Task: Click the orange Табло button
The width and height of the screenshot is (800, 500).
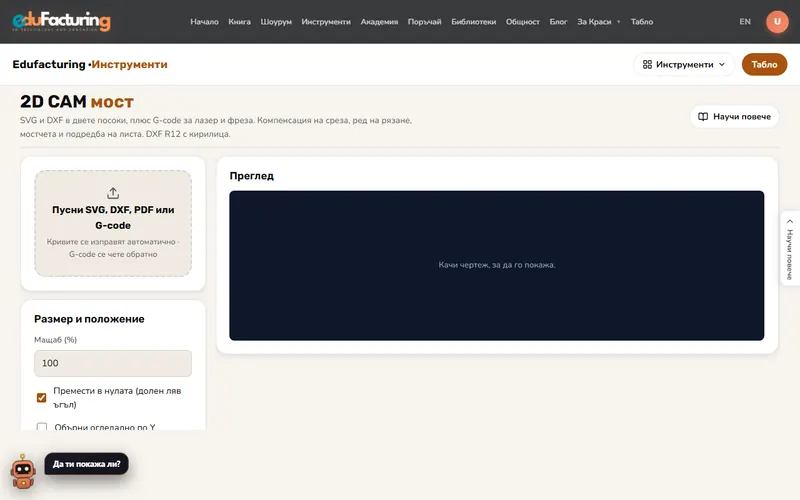Action: [x=764, y=64]
